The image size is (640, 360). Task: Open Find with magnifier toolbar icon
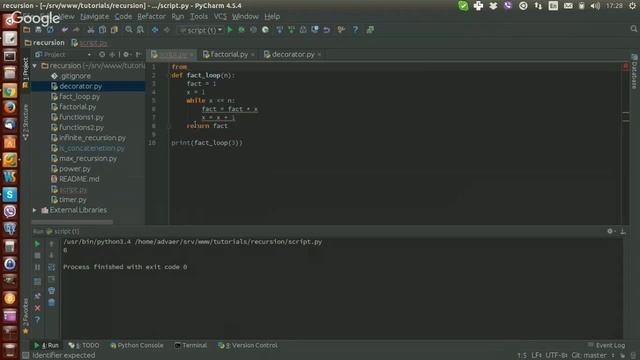[x=129, y=30]
